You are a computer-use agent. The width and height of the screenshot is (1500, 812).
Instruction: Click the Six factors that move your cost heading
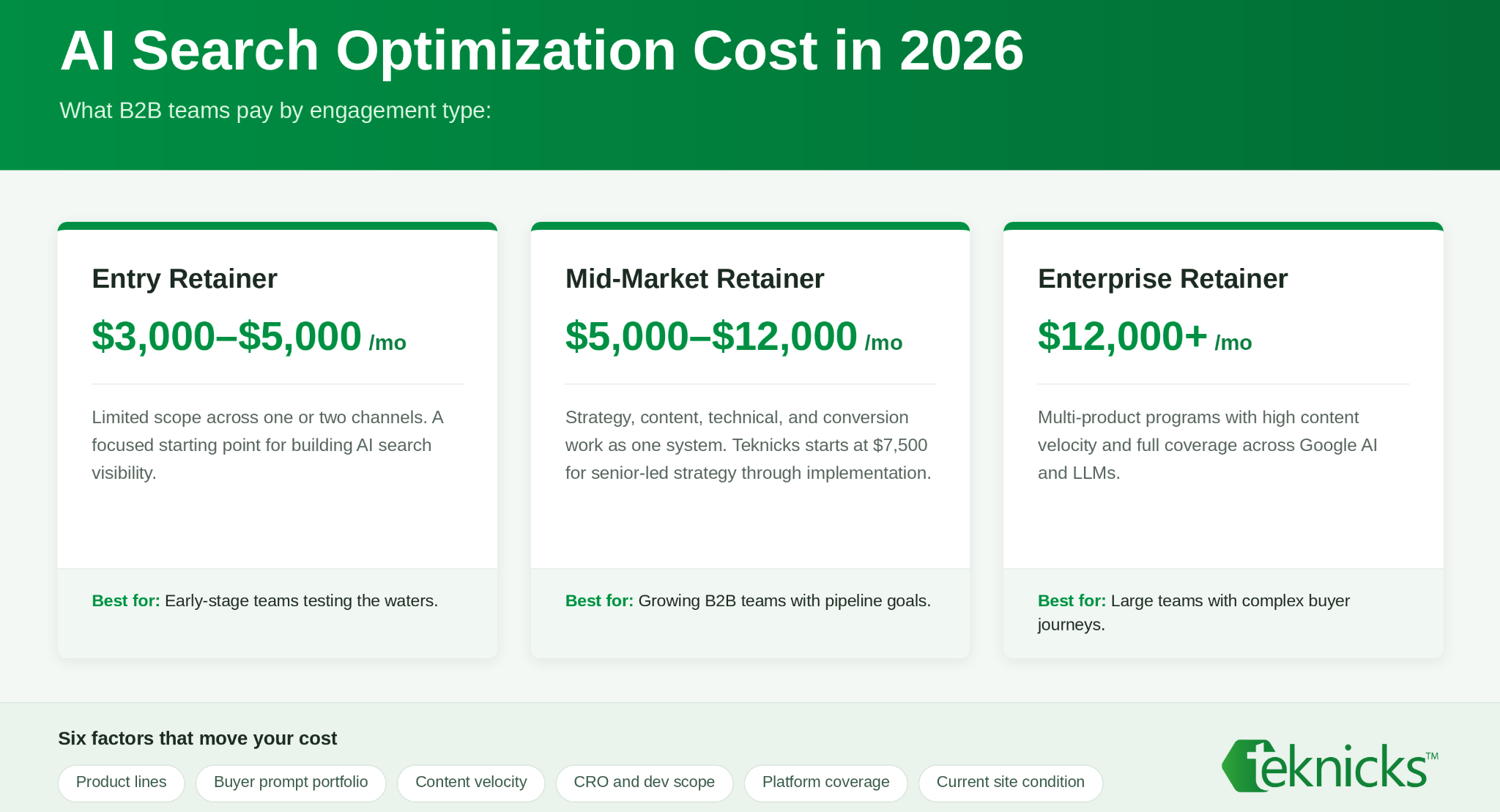click(198, 738)
